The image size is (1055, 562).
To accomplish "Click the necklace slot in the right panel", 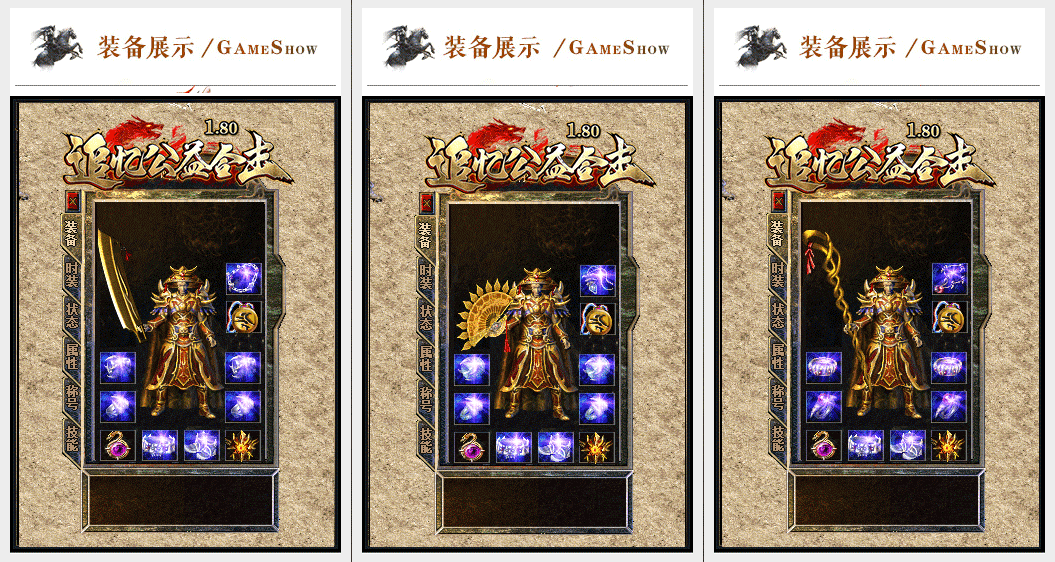I will pyautogui.click(x=949, y=278).
